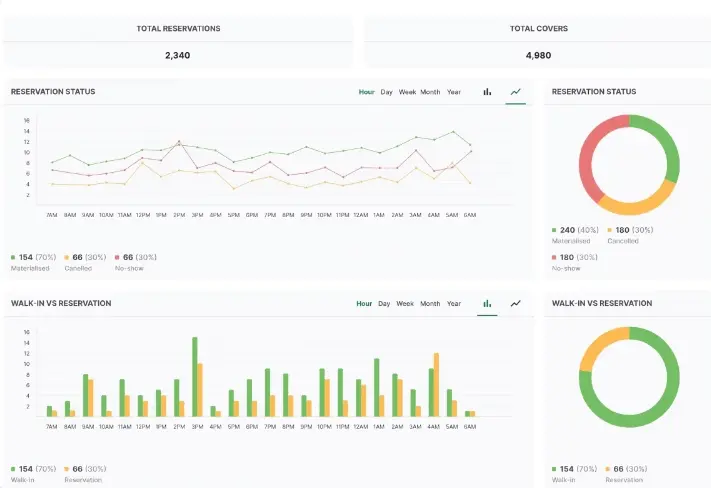
Task: Toggle No-show legend under the line chart
Action: [x=136, y=262]
